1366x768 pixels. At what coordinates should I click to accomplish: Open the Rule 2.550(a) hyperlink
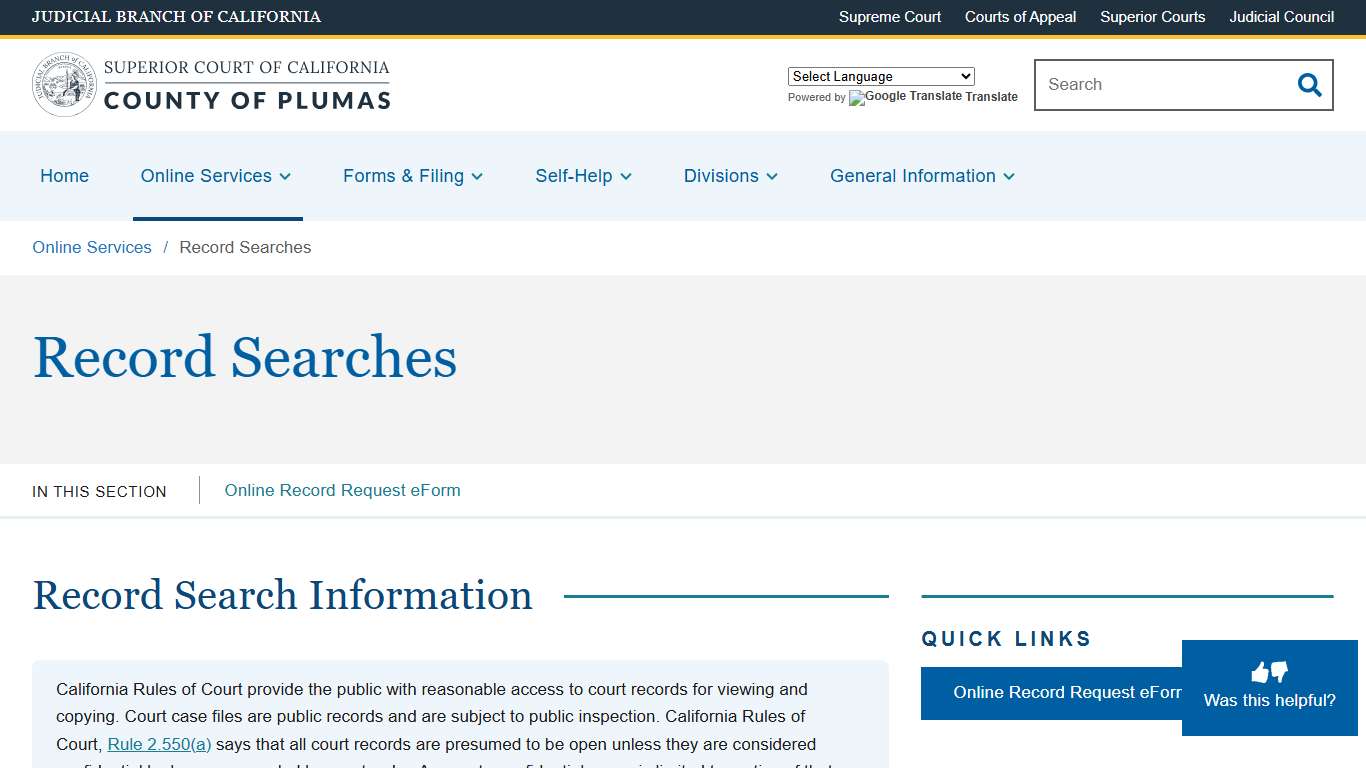point(159,744)
